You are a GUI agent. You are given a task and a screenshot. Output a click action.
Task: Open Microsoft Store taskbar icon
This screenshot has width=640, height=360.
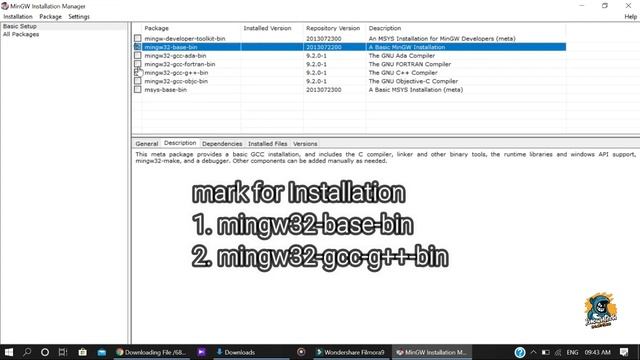coord(82,352)
